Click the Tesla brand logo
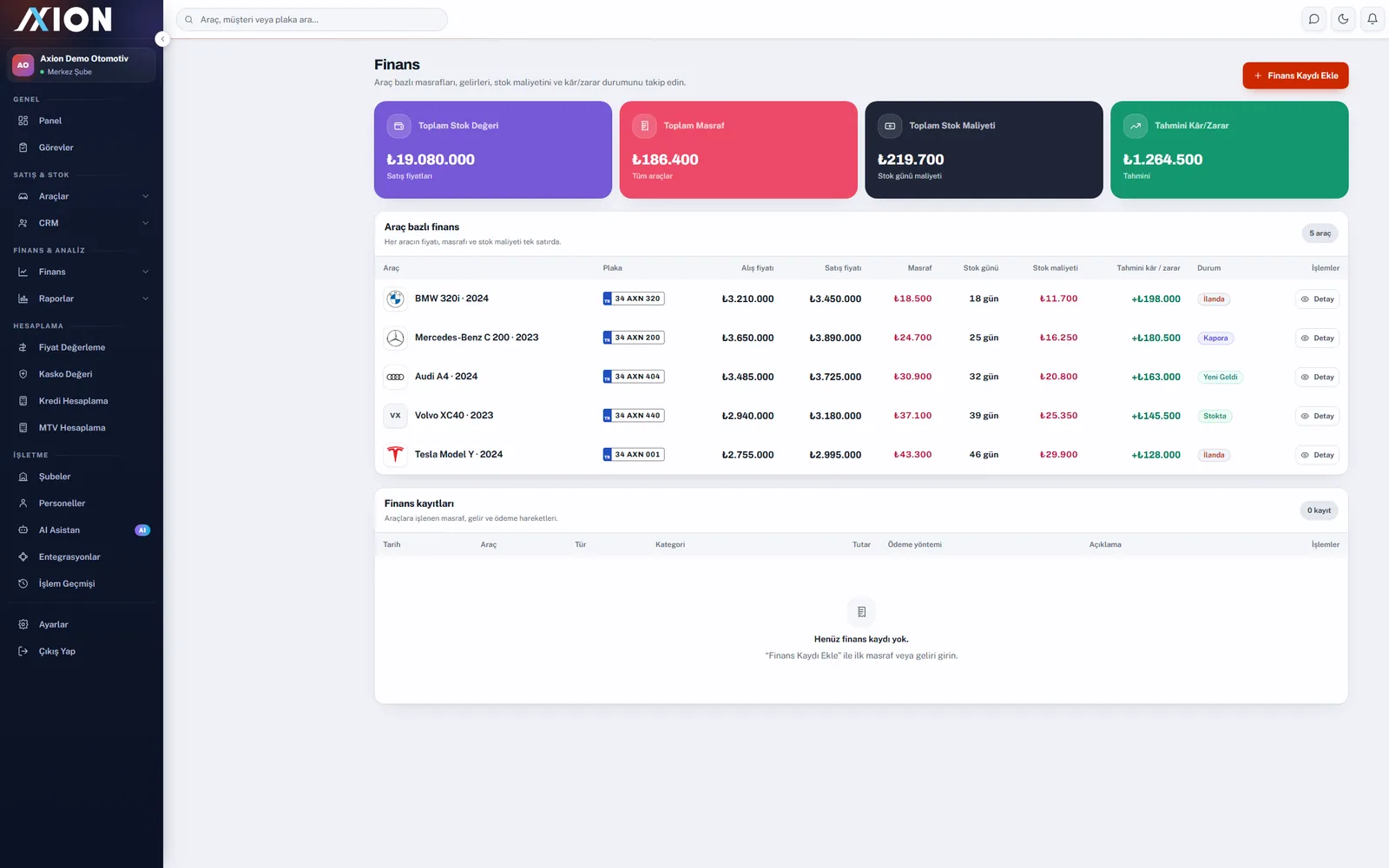 coord(395,455)
